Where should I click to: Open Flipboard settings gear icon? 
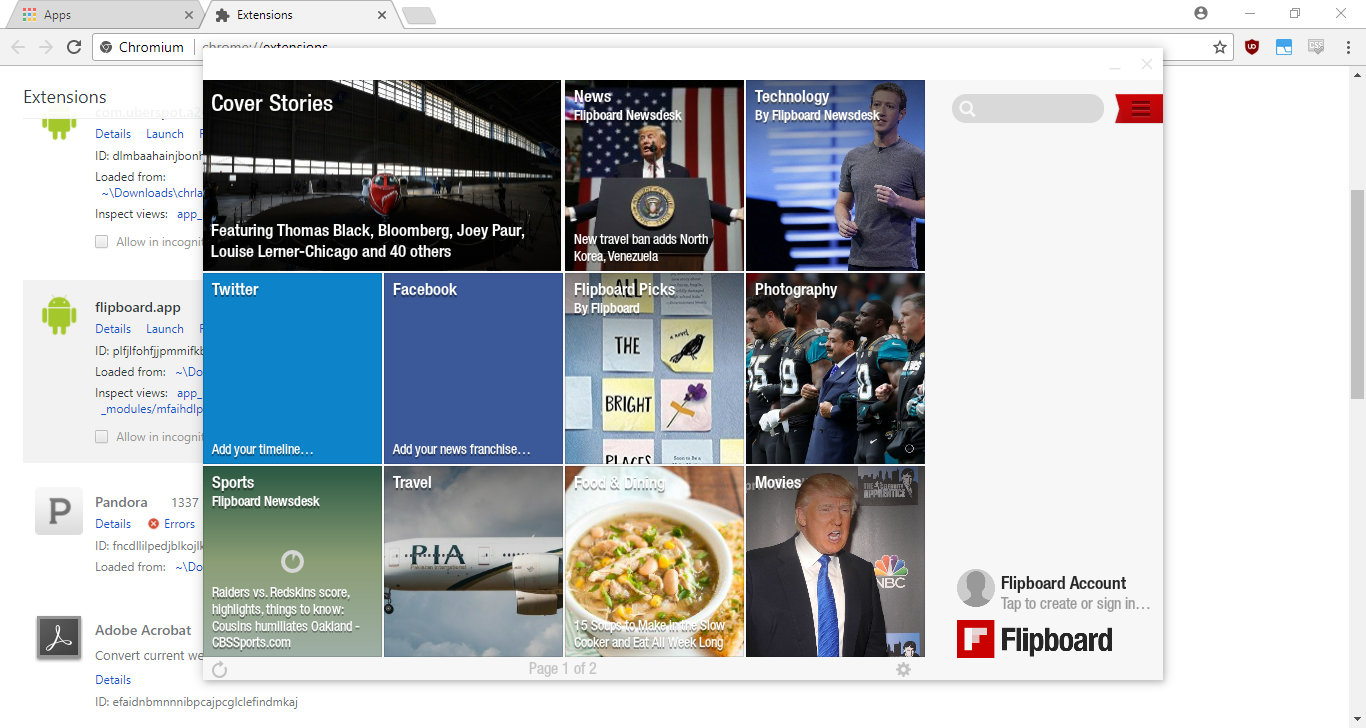[x=904, y=669]
